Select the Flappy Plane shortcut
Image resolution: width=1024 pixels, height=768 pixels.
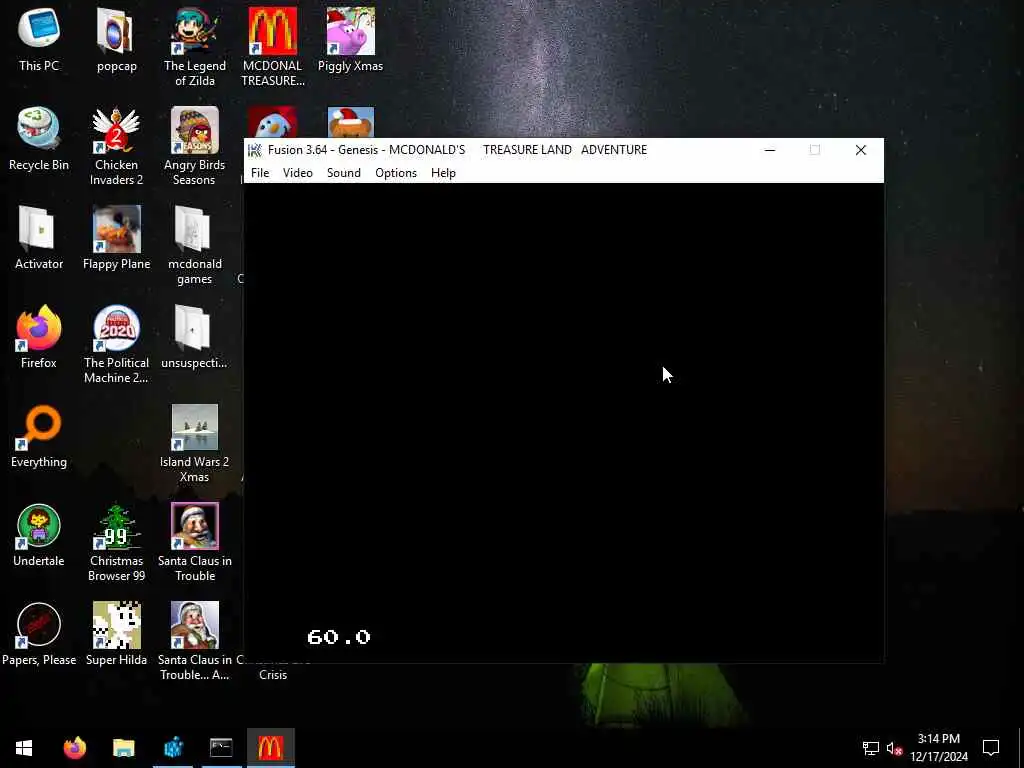tap(116, 238)
